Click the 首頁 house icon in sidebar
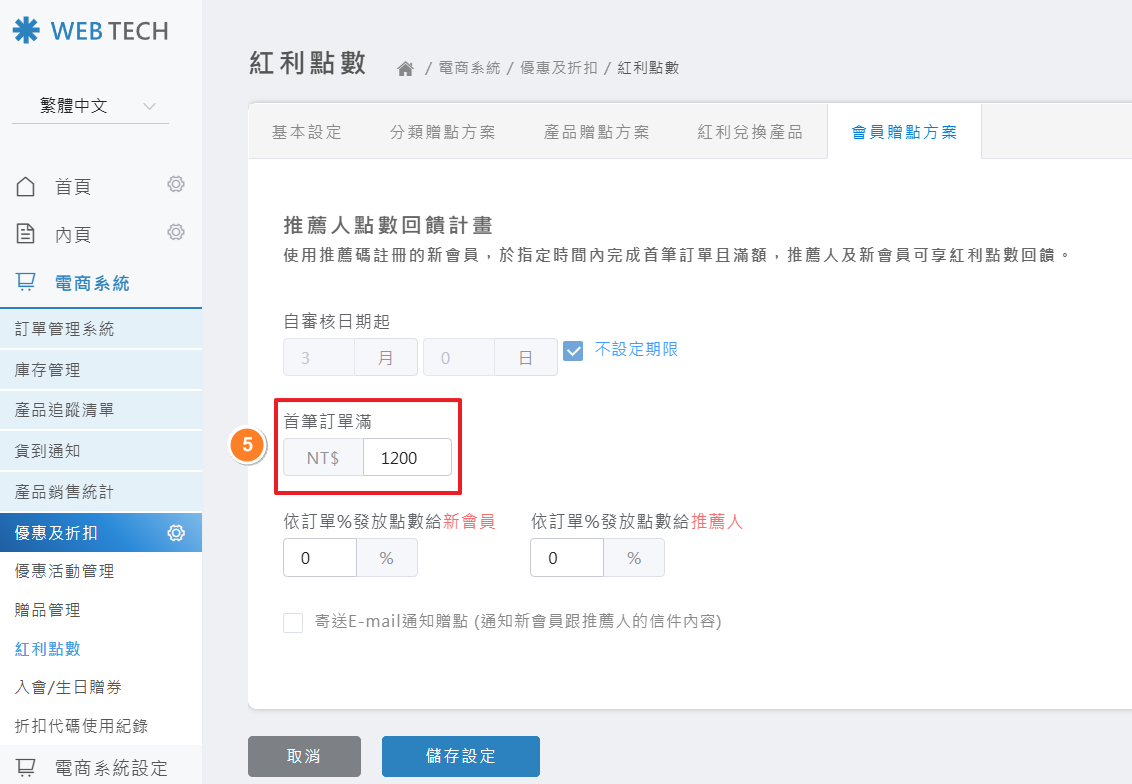Screen dimensions: 1132x784 pos(27,186)
